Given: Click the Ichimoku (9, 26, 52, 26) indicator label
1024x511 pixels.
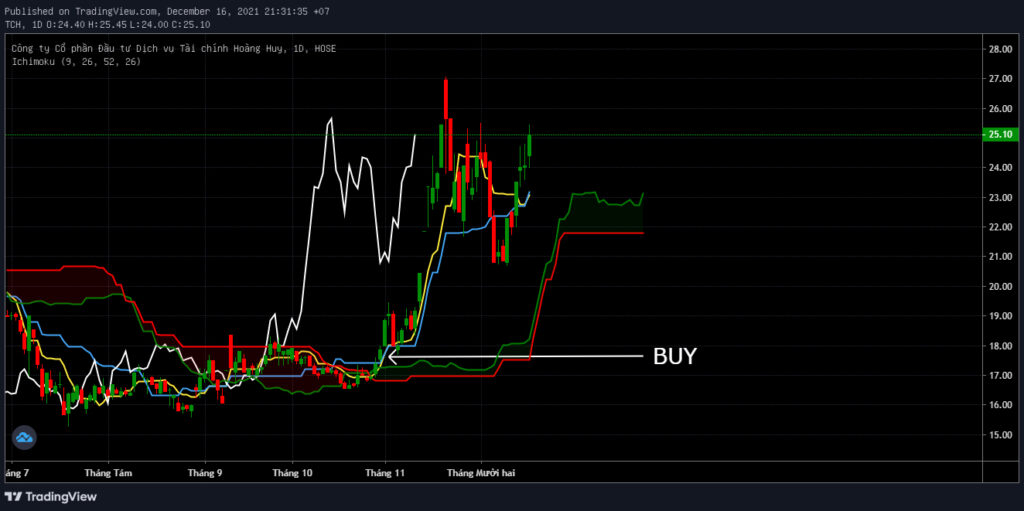Looking at the screenshot, I should click(76, 61).
